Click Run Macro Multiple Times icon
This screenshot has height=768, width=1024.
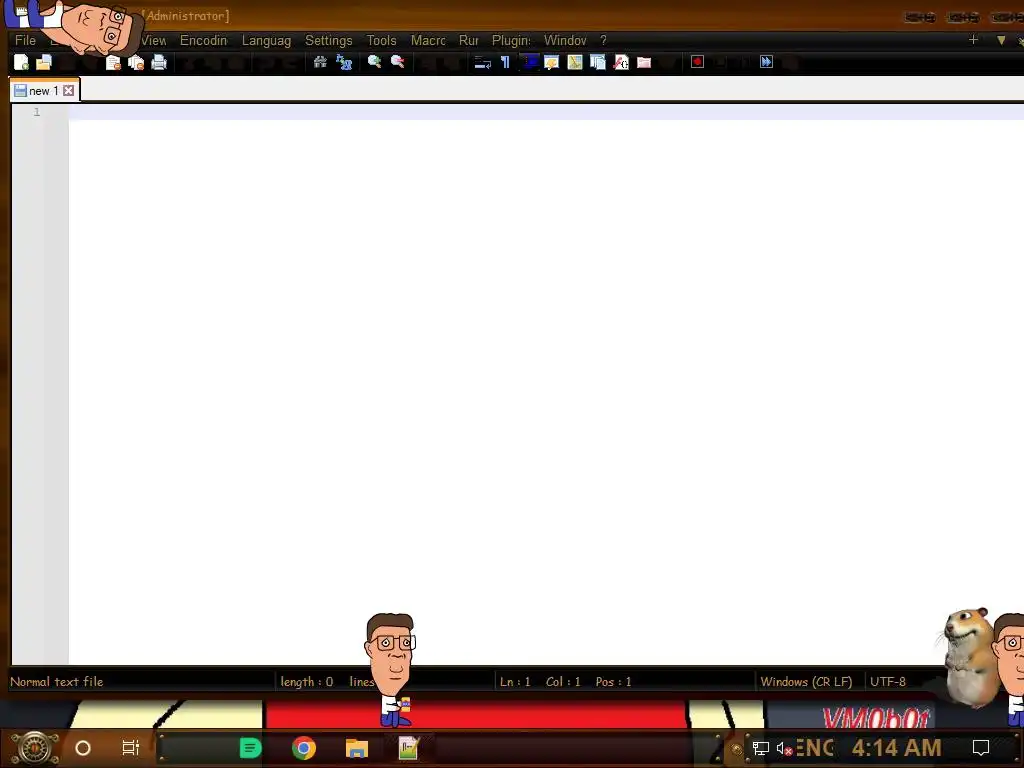767,62
